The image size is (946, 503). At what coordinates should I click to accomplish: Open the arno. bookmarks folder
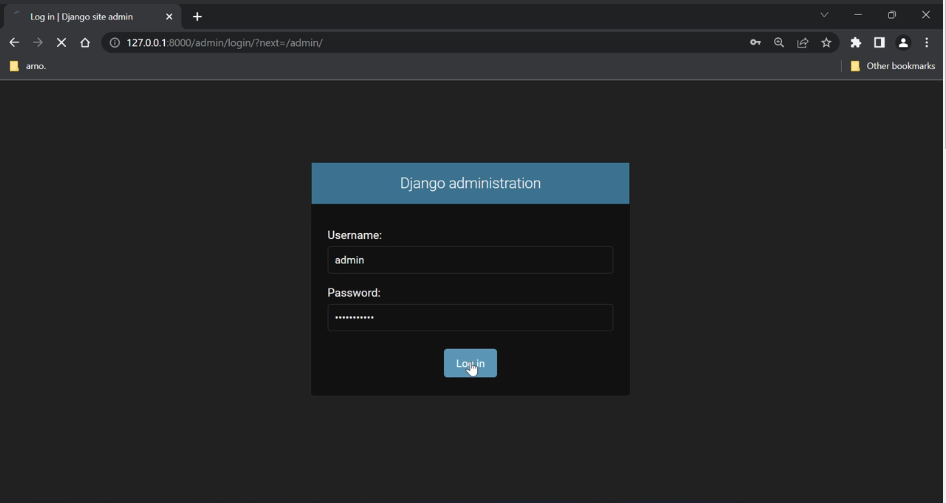pyautogui.click(x=28, y=66)
